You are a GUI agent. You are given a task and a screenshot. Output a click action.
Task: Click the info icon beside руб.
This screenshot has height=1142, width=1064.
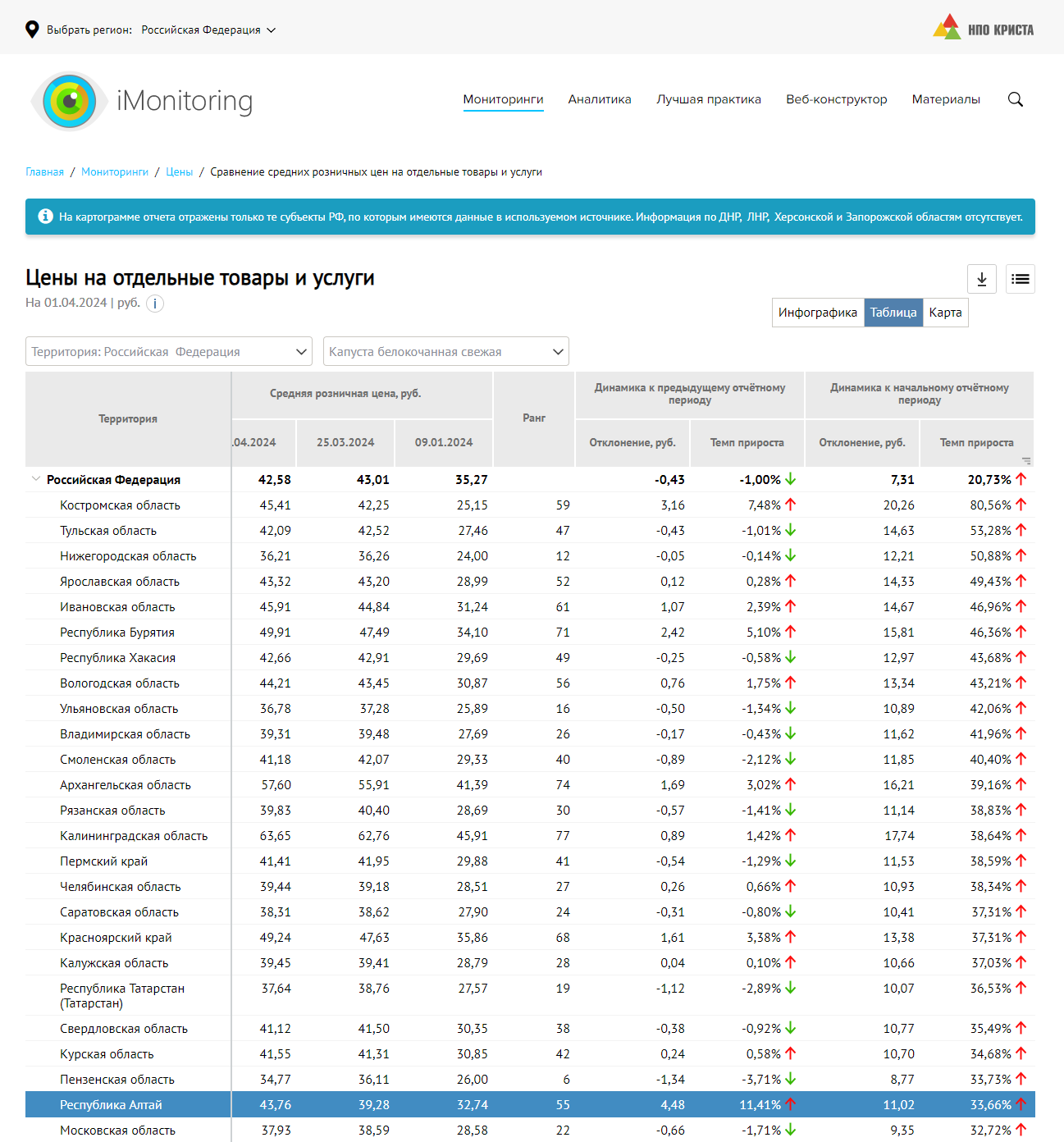(155, 304)
